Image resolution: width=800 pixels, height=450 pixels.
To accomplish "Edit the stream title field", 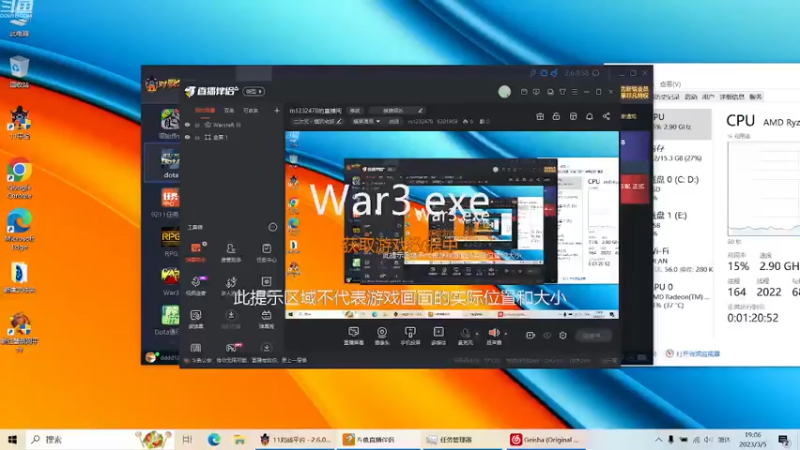I will (x=396, y=110).
